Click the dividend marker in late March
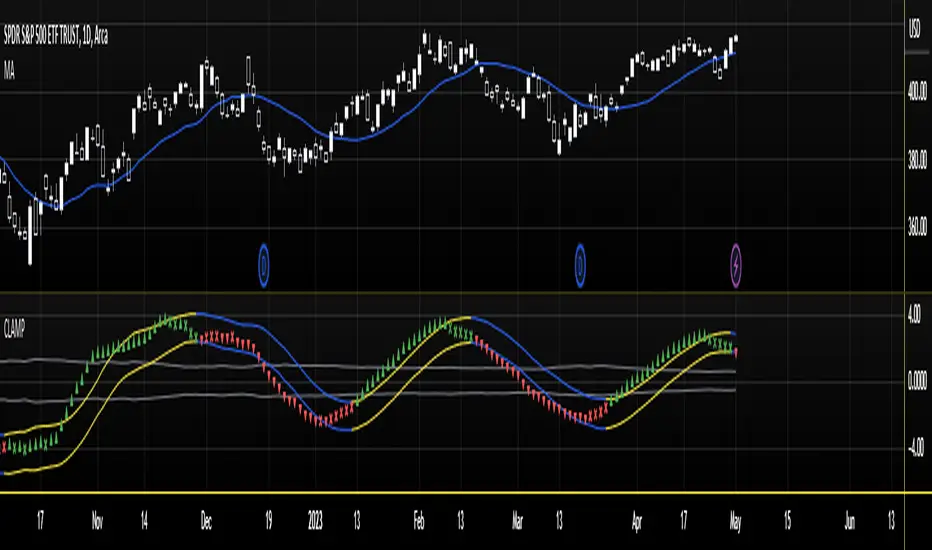Viewport: 932px width, 550px height. pos(581,264)
